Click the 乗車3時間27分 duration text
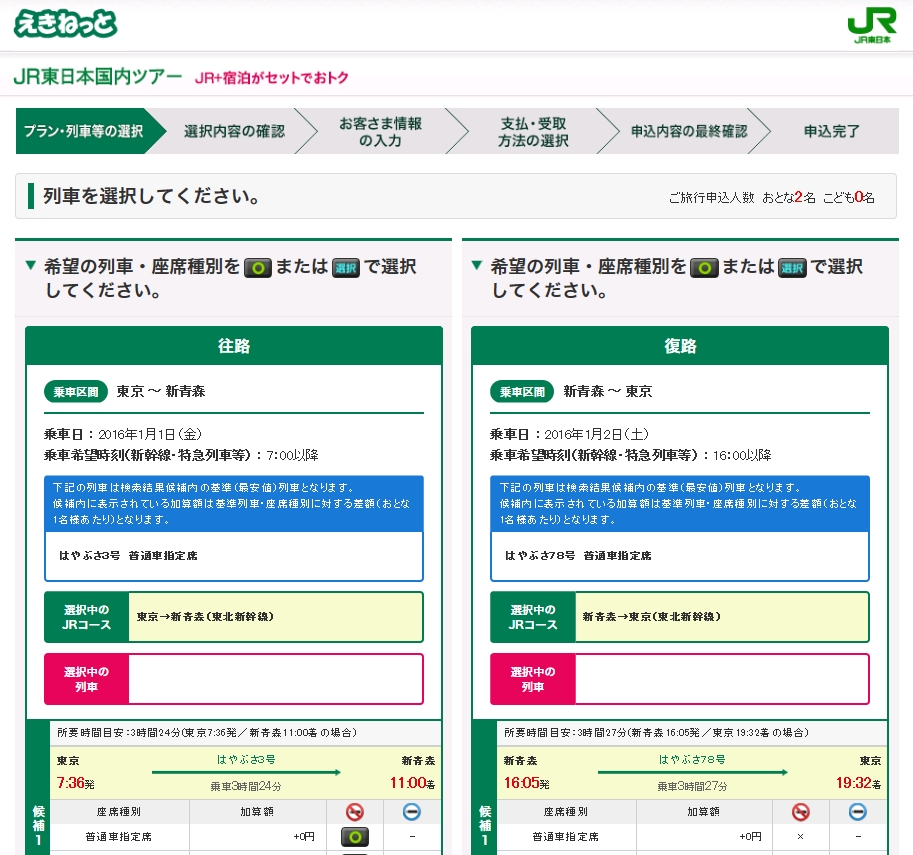Image resolution: width=913 pixels, height=855 pixels. point(692,786)
